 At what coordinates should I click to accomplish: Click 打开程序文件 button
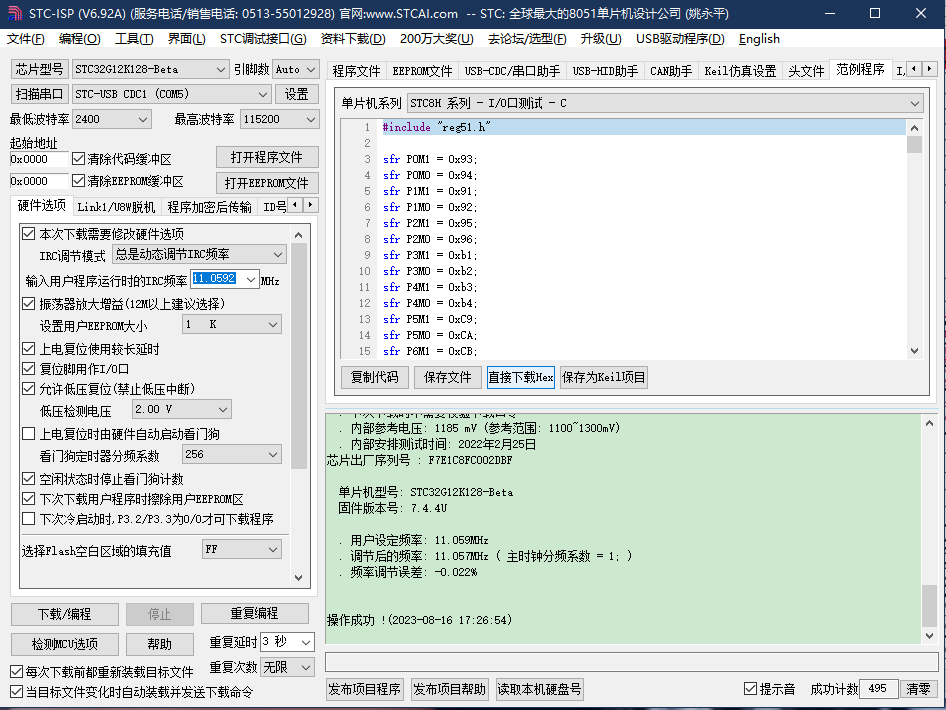(267, 157)
